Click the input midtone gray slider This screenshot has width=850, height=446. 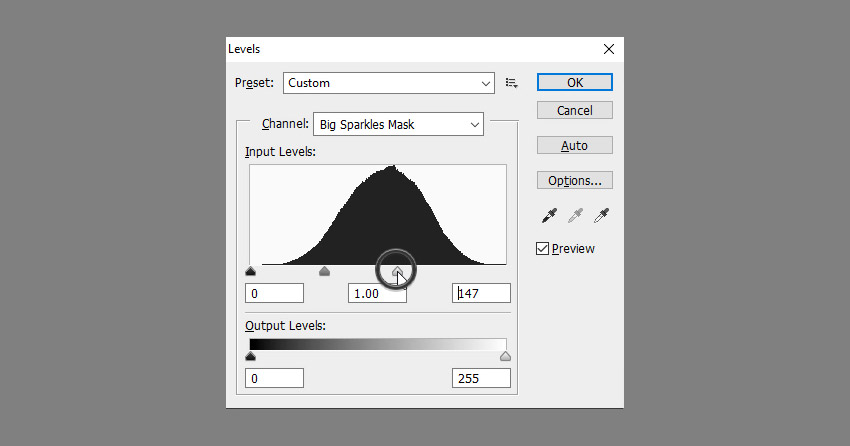(324, 271)
